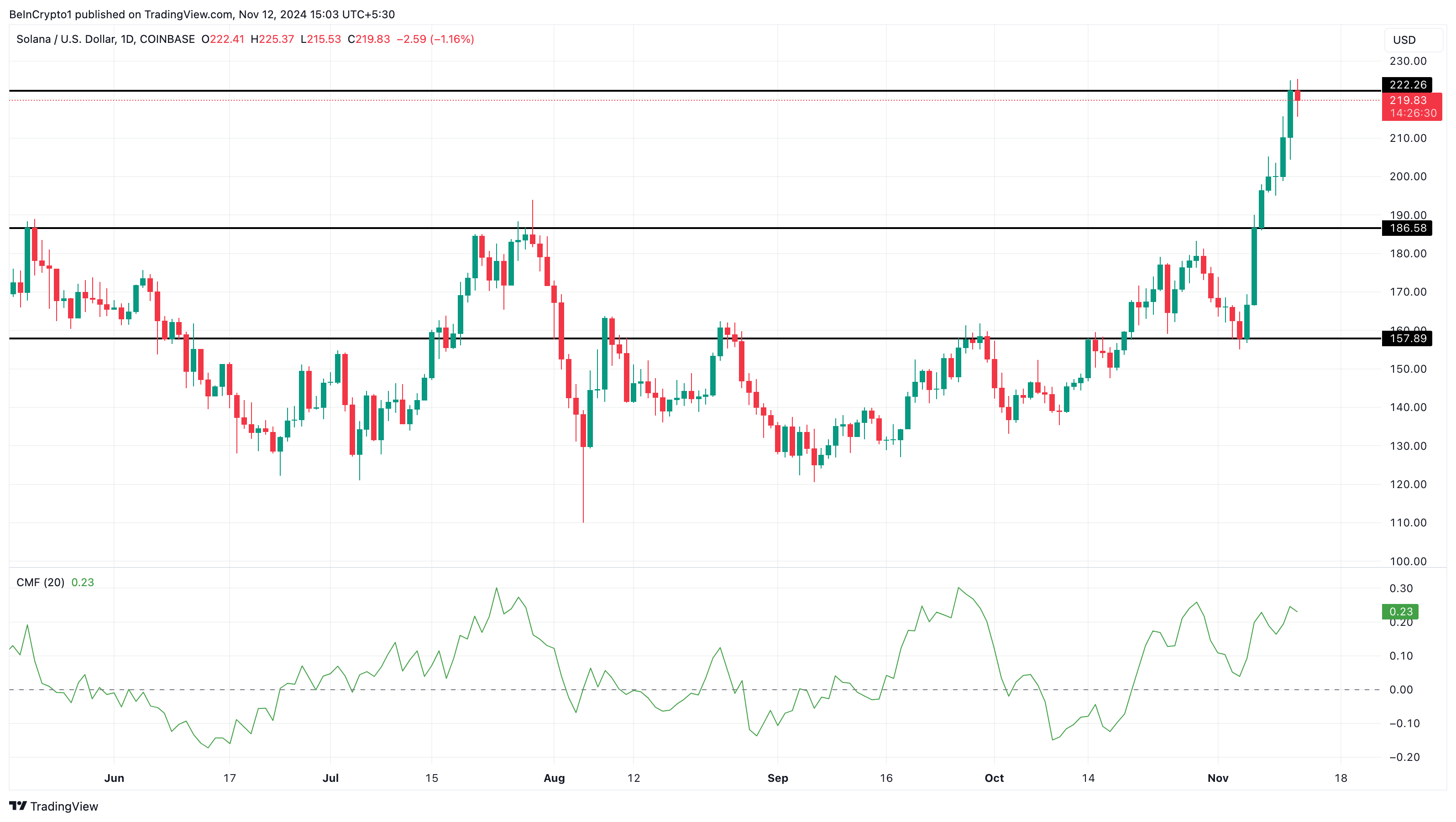Open the COINBASE exchange selector

[167, 40]
